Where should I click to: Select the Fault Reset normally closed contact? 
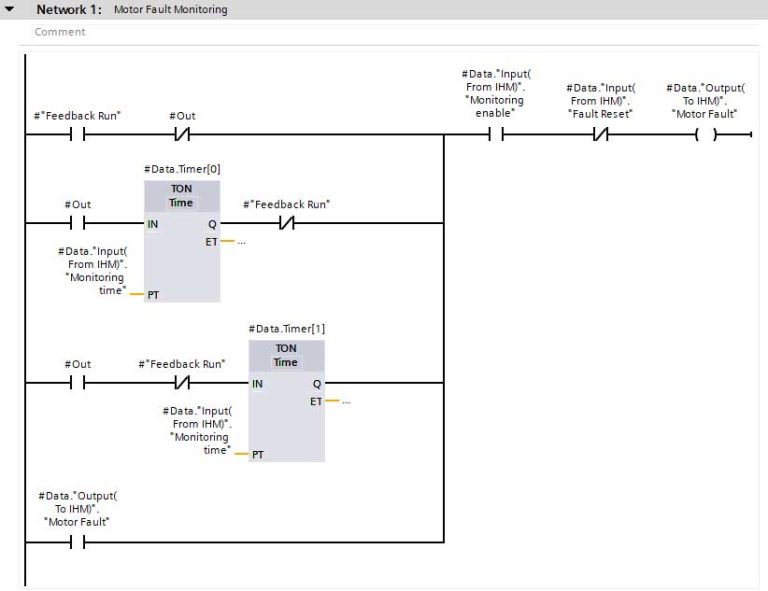(600, 135)
